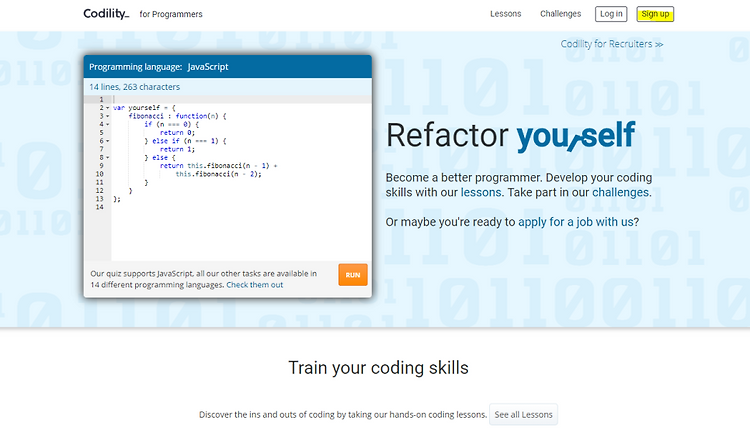The height and width of the screenshot is (430, 750).
Task: Click the yellow Sign up button
Action: [x=655, y=14]
